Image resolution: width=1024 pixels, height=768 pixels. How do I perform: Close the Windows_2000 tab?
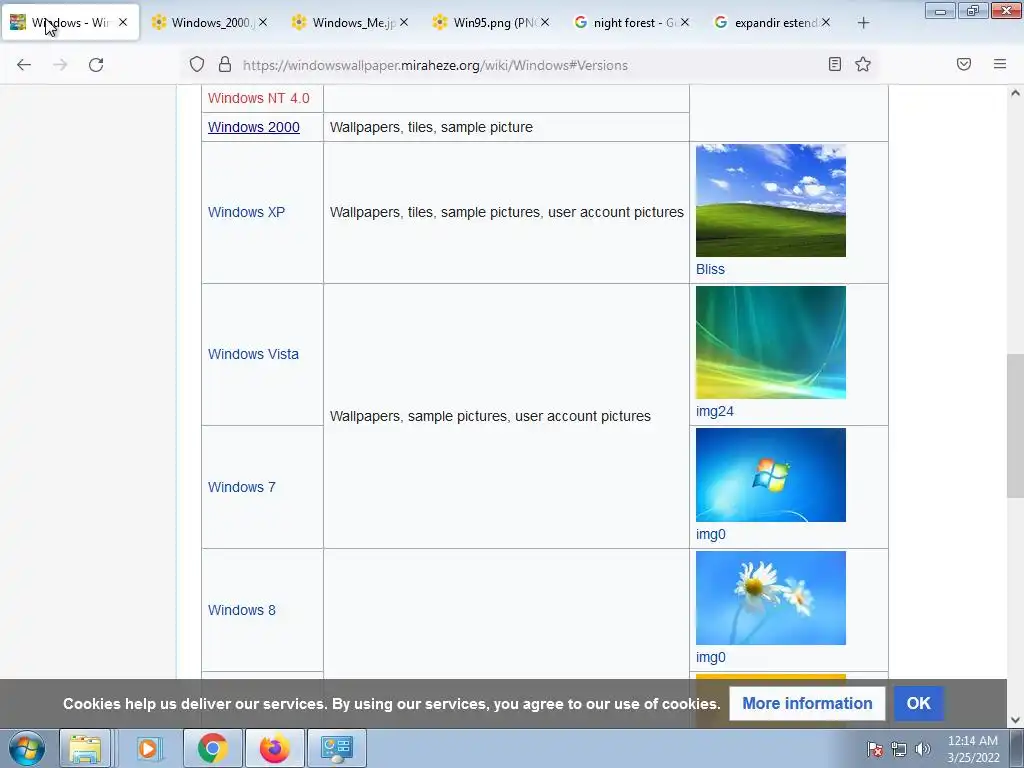point(263,22)
